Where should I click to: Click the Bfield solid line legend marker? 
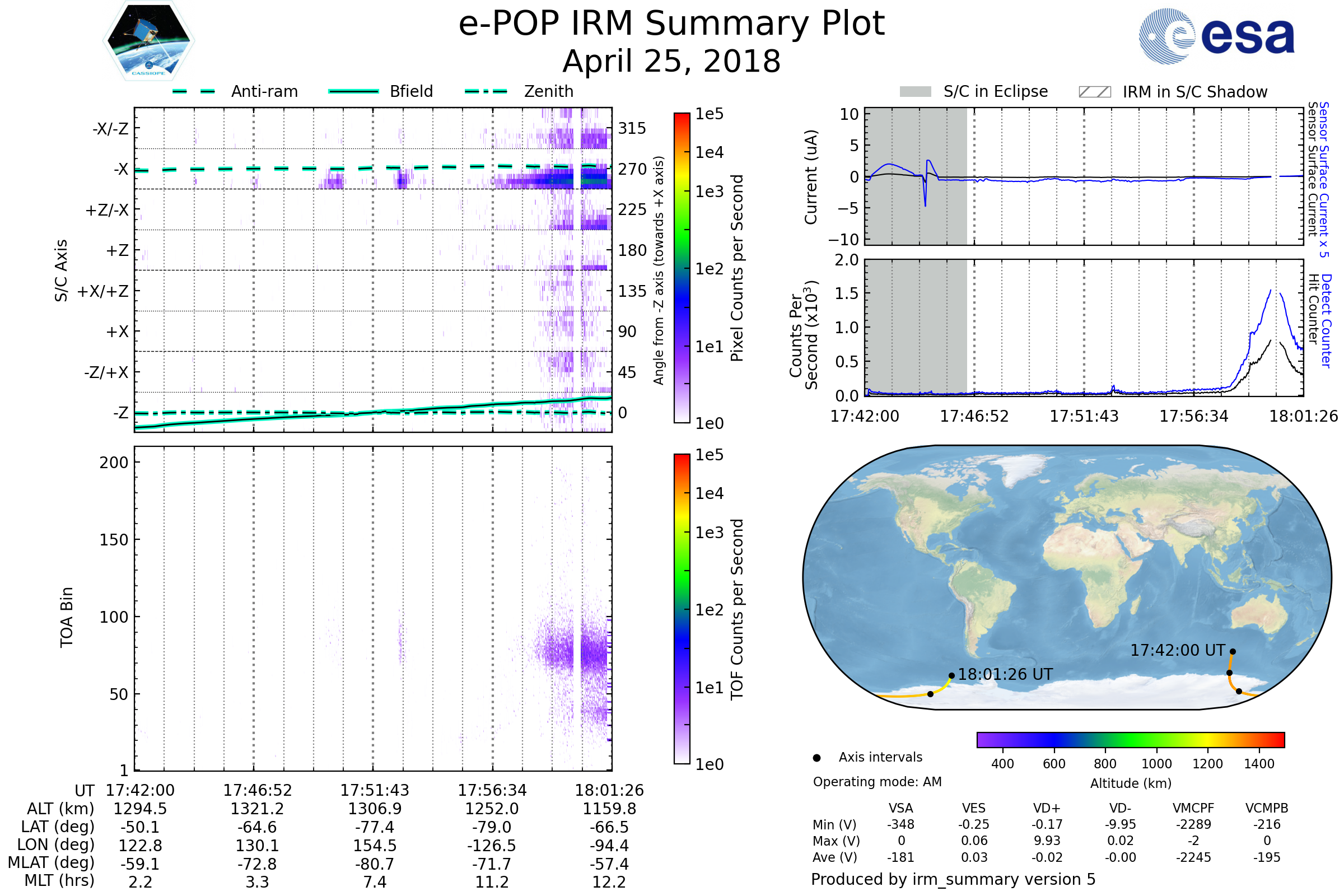click(353, 91)
